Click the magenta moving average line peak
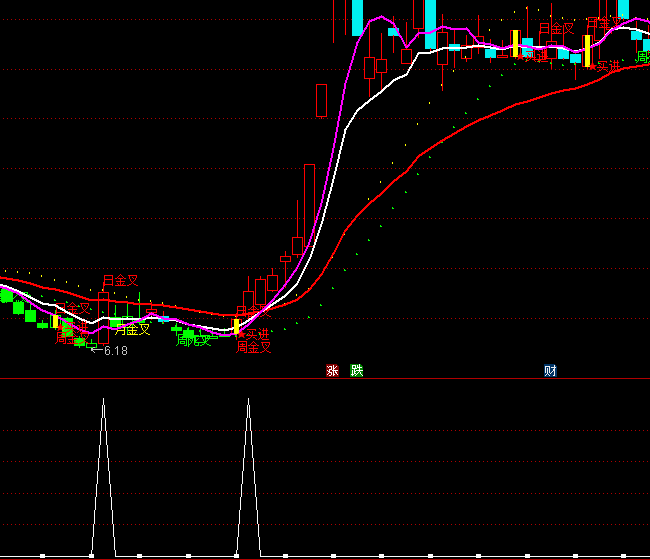 tap(380, 18)
